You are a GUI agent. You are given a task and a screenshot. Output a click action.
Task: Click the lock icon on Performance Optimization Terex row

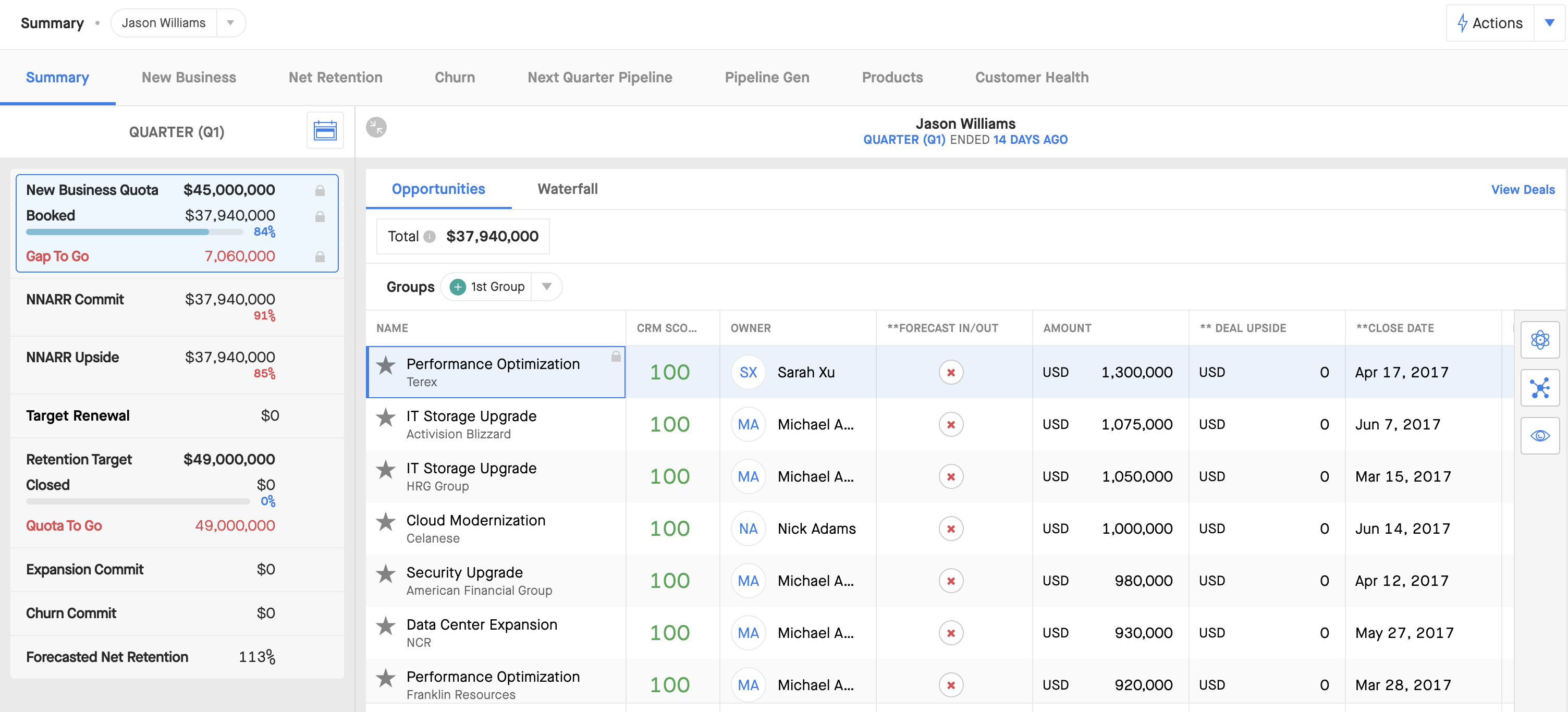click(x=616, y=356)
